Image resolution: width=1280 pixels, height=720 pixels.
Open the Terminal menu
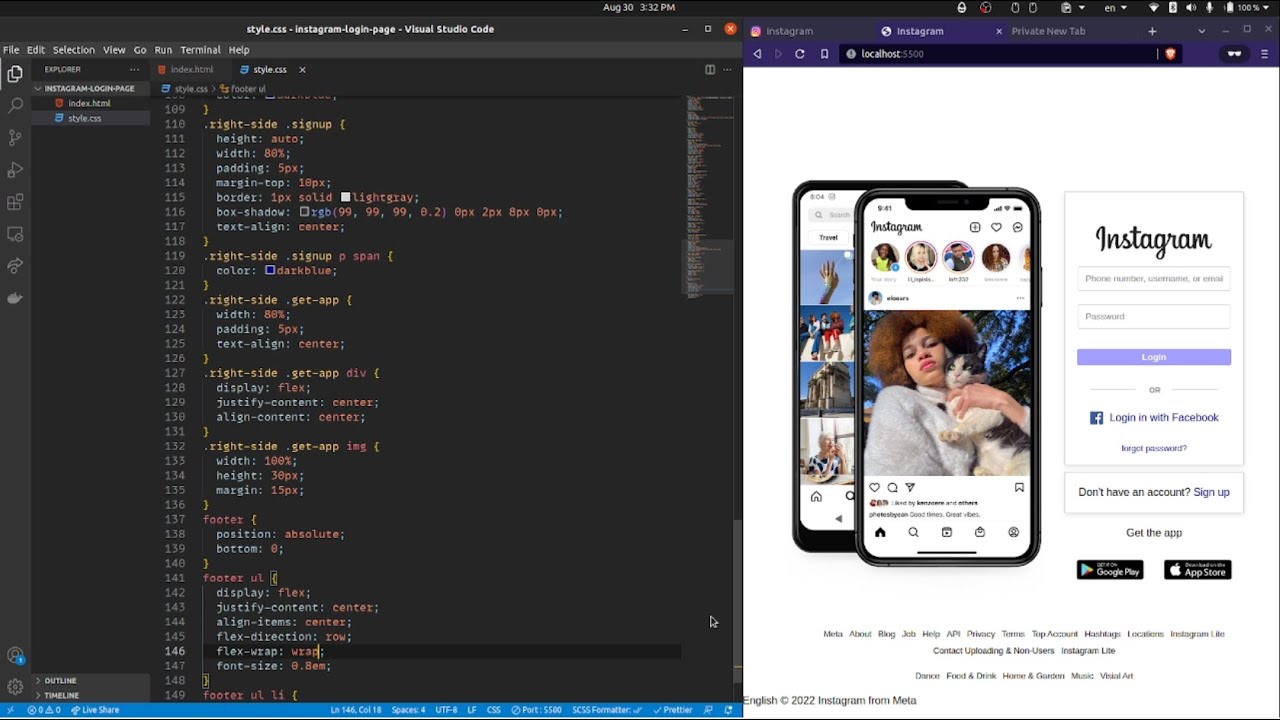[200, 49]
